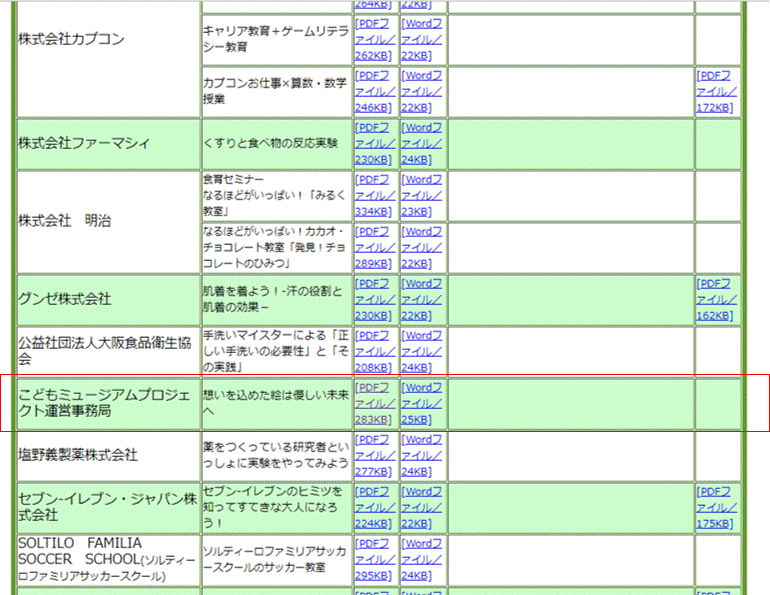The image size is (770, 595).
Task: Select こどもミュージアムプロジェクト運営事務局 cell
Action: coord(109,404)
